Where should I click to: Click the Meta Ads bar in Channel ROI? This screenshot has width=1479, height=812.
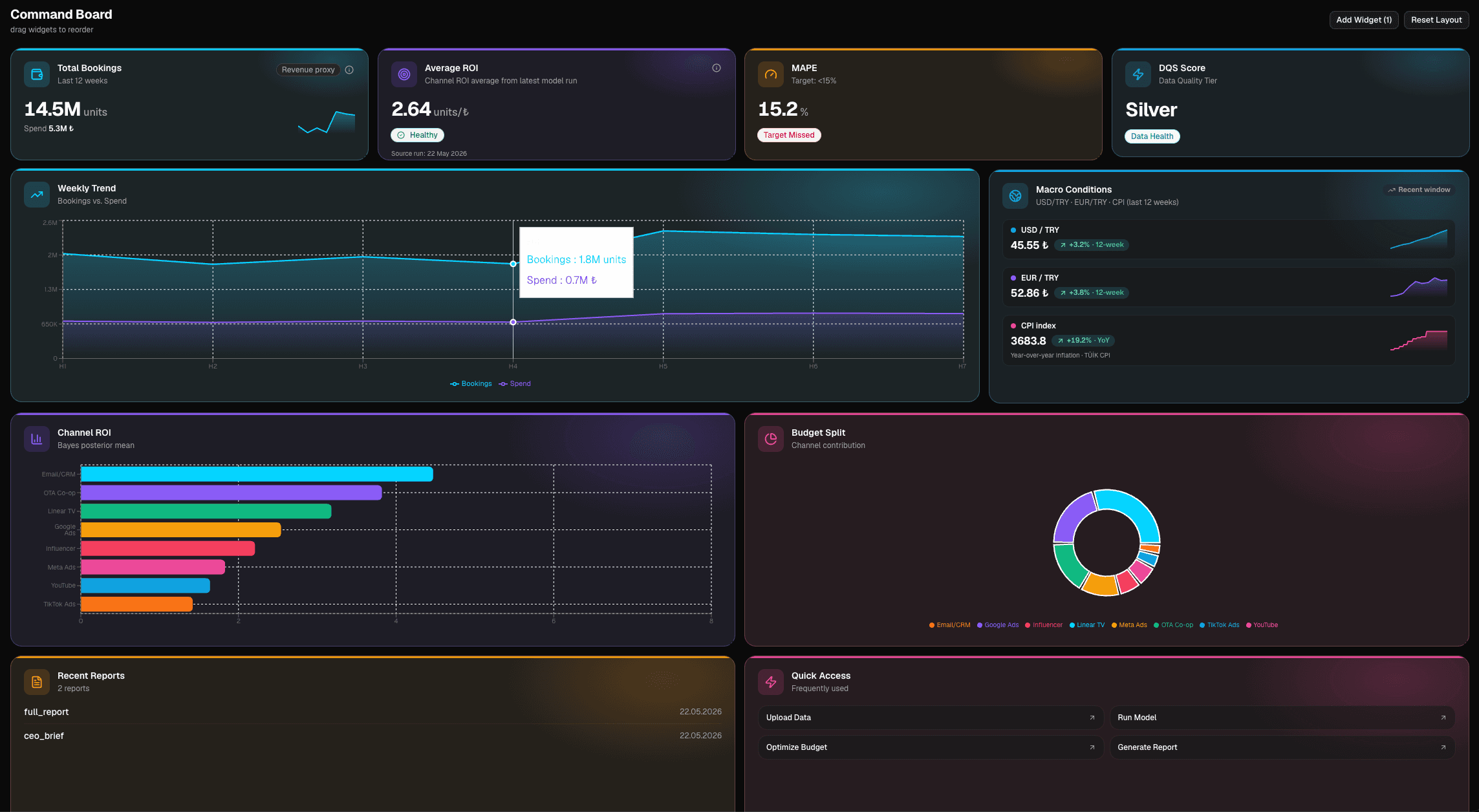pyautogui.click(x=153, y=567)
